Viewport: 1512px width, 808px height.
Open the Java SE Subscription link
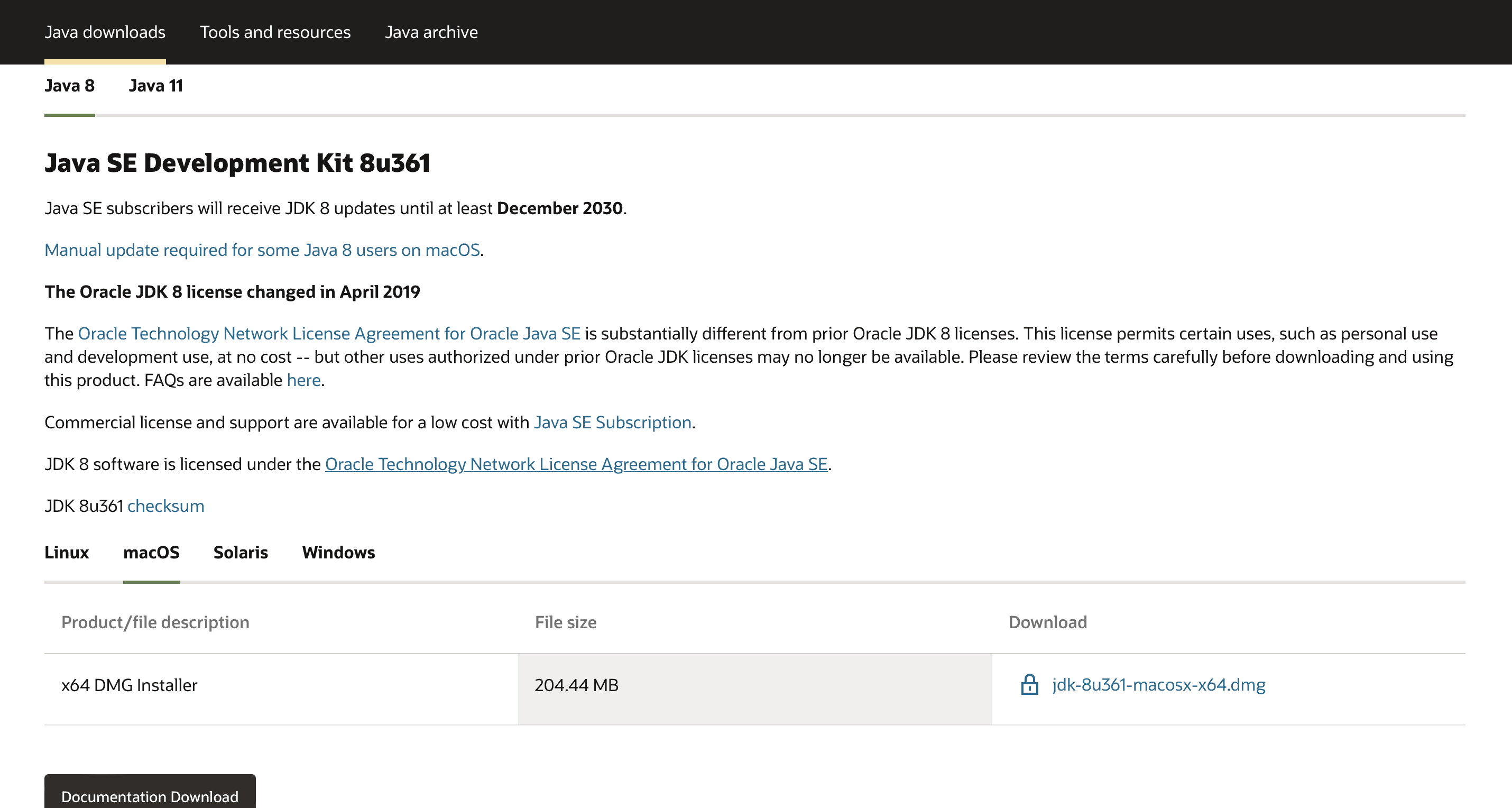coord(612,423)
